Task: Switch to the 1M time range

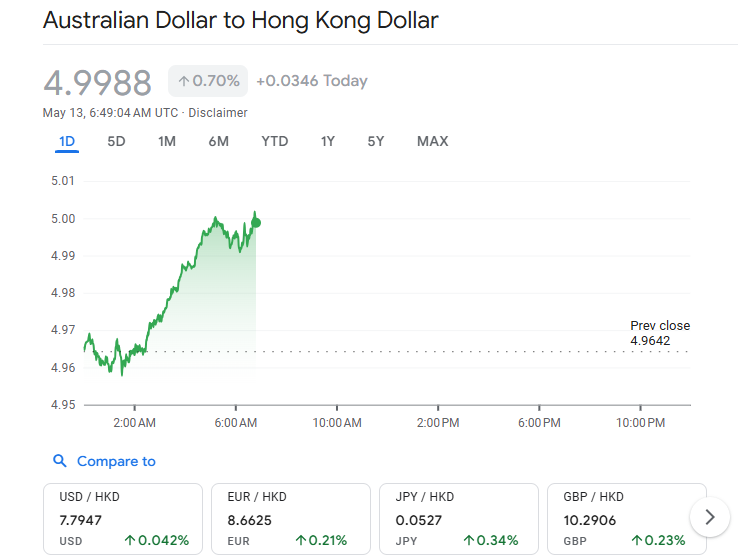Action: (x=167, y=141)
